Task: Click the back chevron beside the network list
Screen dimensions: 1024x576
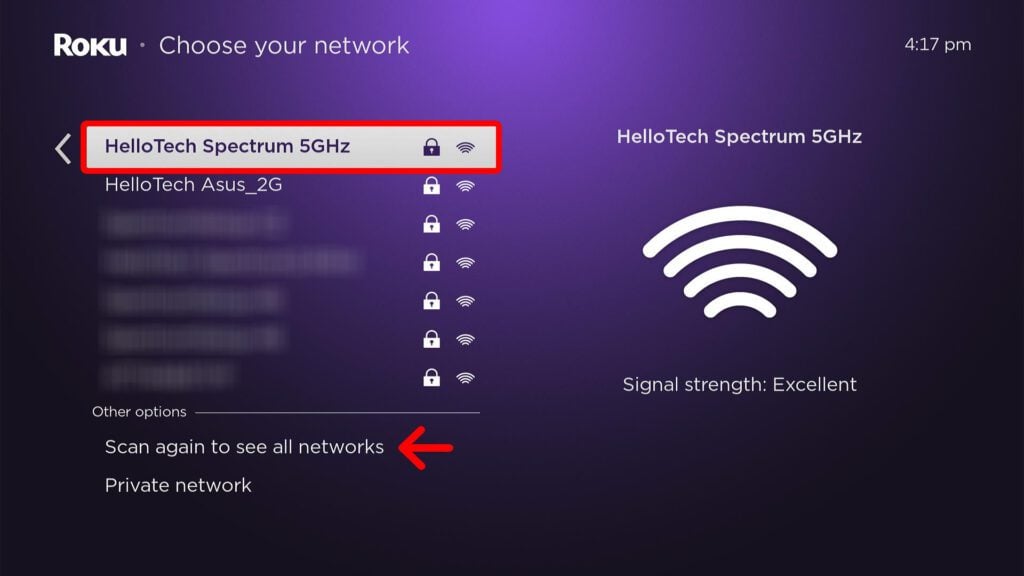Action: coord(62,147)
